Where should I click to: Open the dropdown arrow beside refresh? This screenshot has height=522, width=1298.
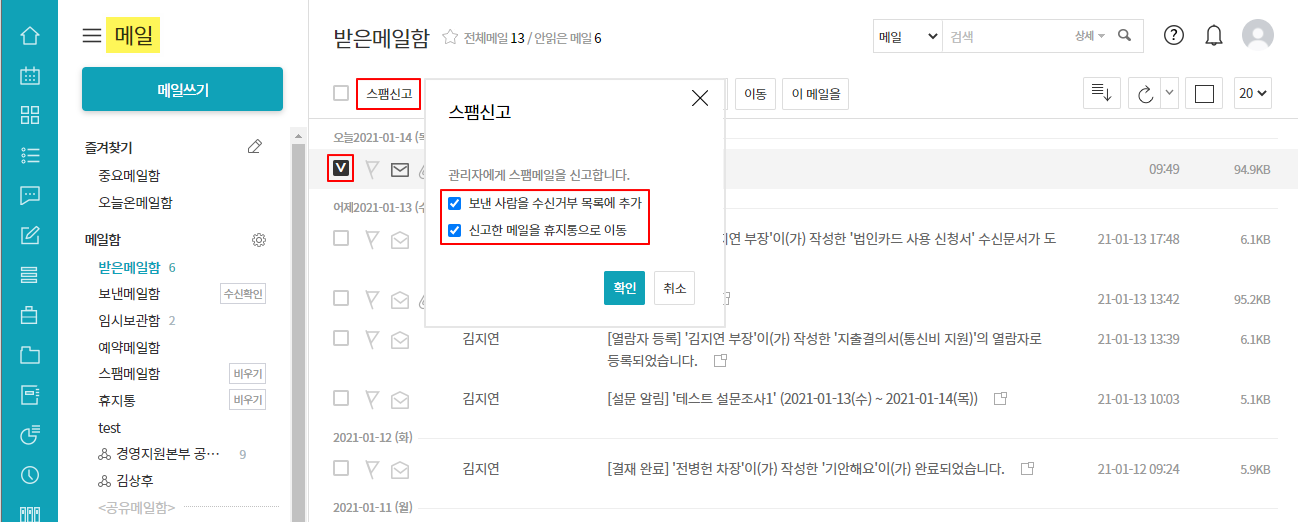pyautogui.click(x=1169, y=93)
